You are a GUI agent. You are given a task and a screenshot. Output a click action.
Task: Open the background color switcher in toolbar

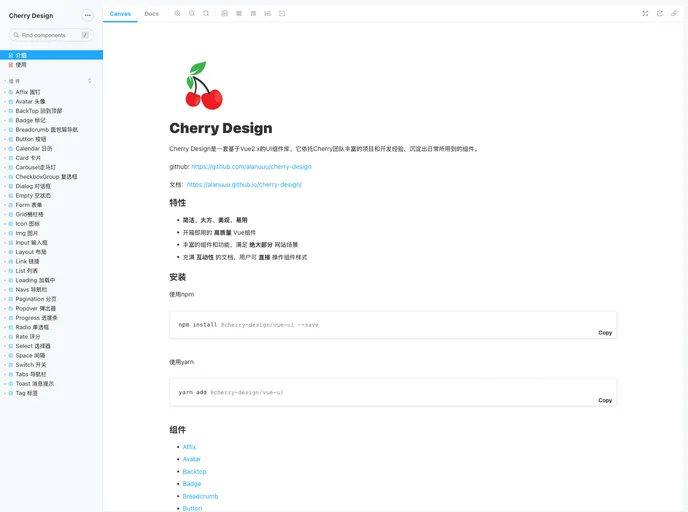[224, 14]
